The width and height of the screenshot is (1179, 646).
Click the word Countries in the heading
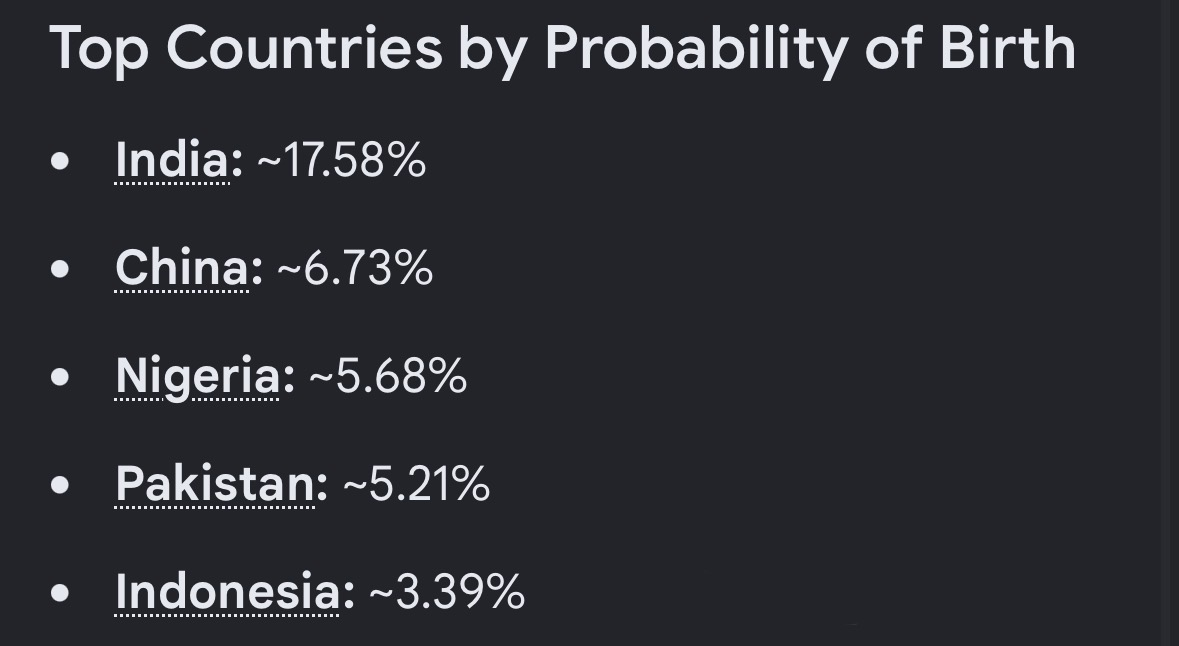click(305, 48)
